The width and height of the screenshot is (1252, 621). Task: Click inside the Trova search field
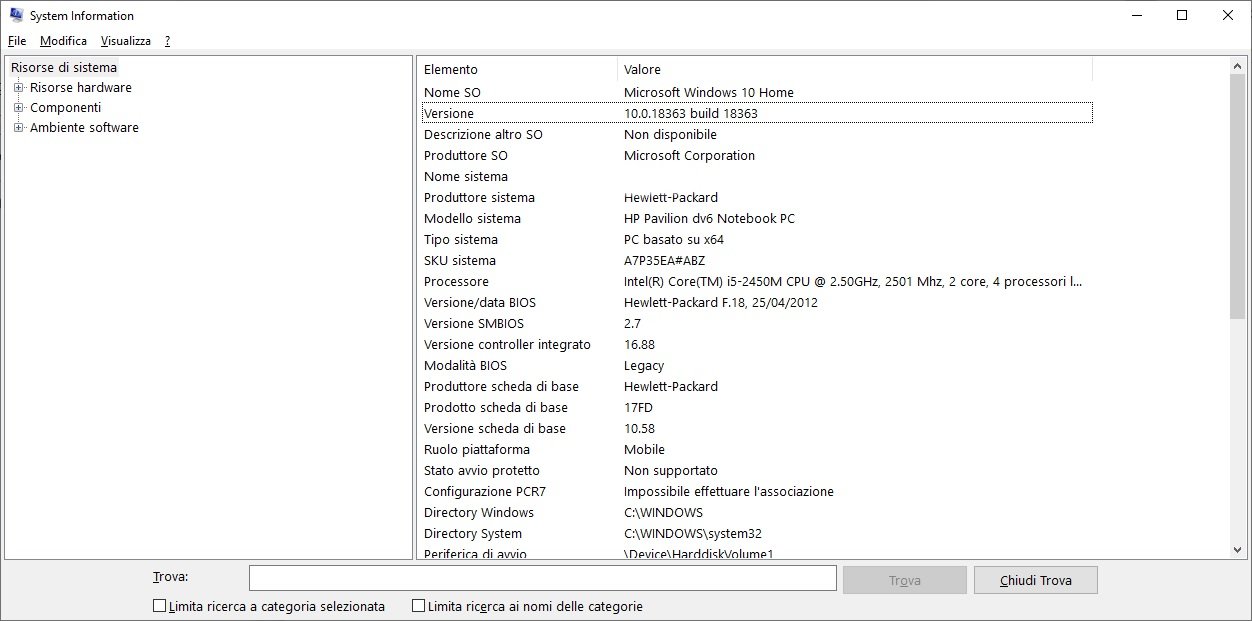click(542, 579)
